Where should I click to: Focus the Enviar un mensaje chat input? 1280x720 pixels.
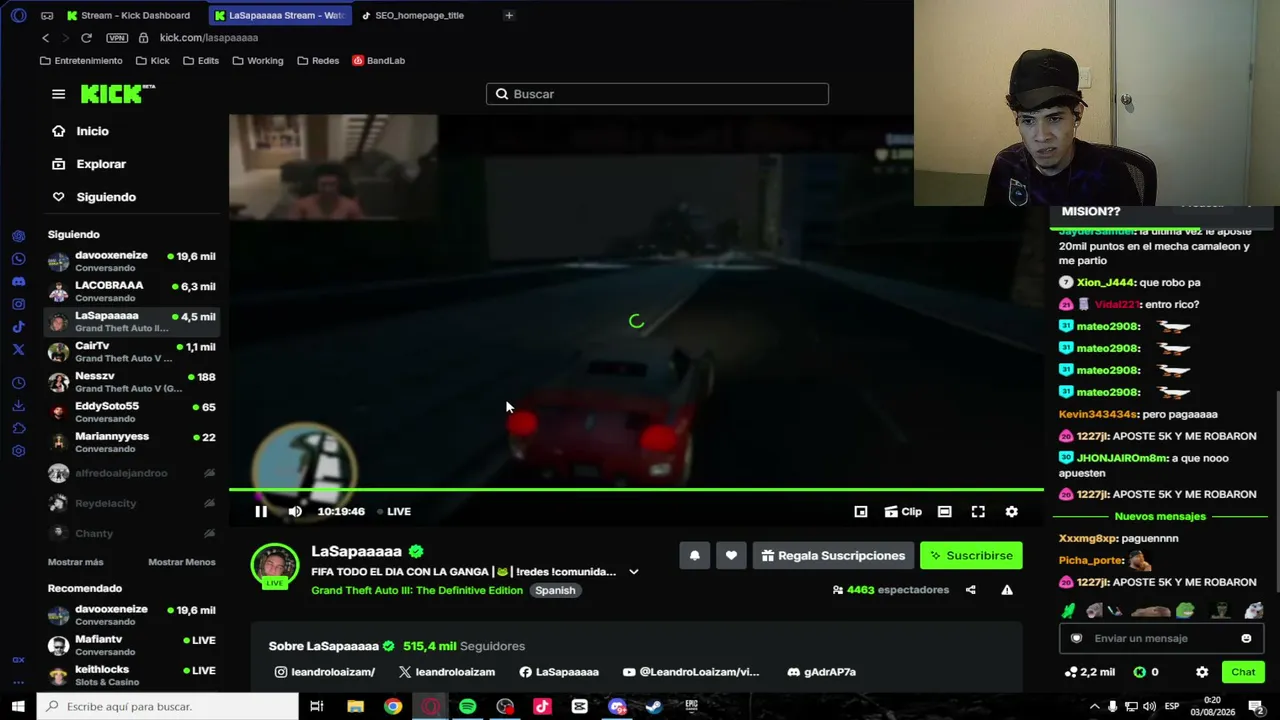[x=1161, y=638]
